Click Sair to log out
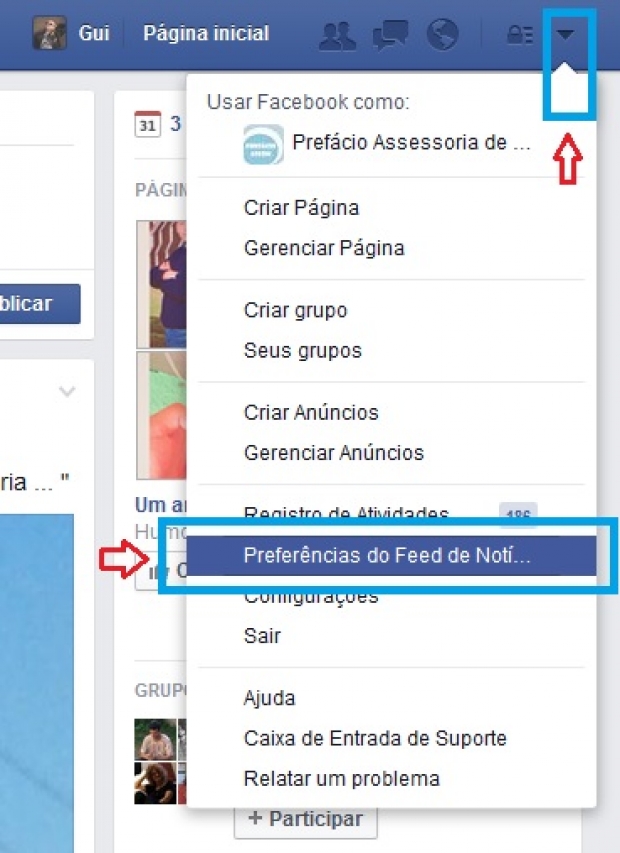Viewport: 620px width, 853px height. point(262,635)
